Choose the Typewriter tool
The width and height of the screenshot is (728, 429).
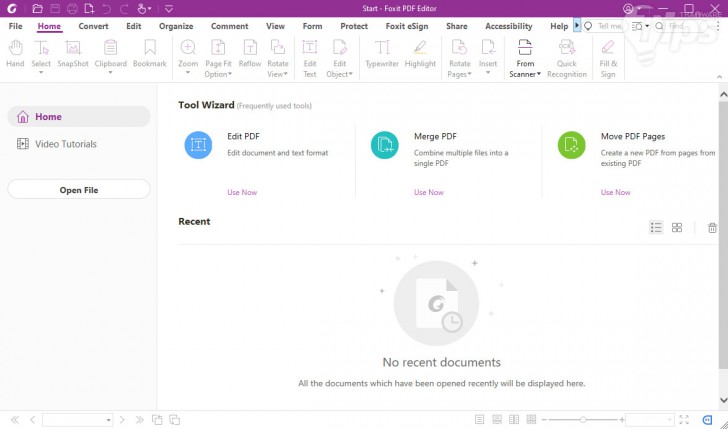382,54
